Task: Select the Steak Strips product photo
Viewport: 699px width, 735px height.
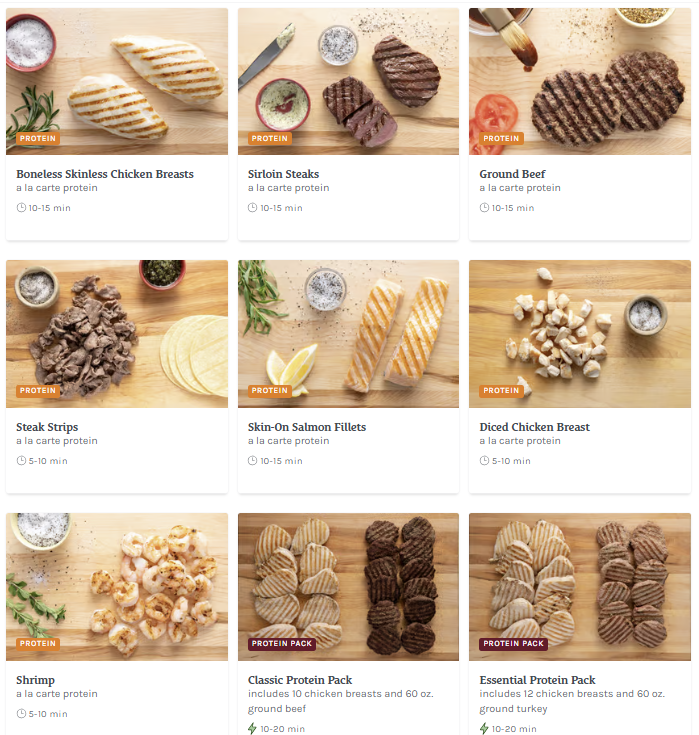Action: (117, 334)
